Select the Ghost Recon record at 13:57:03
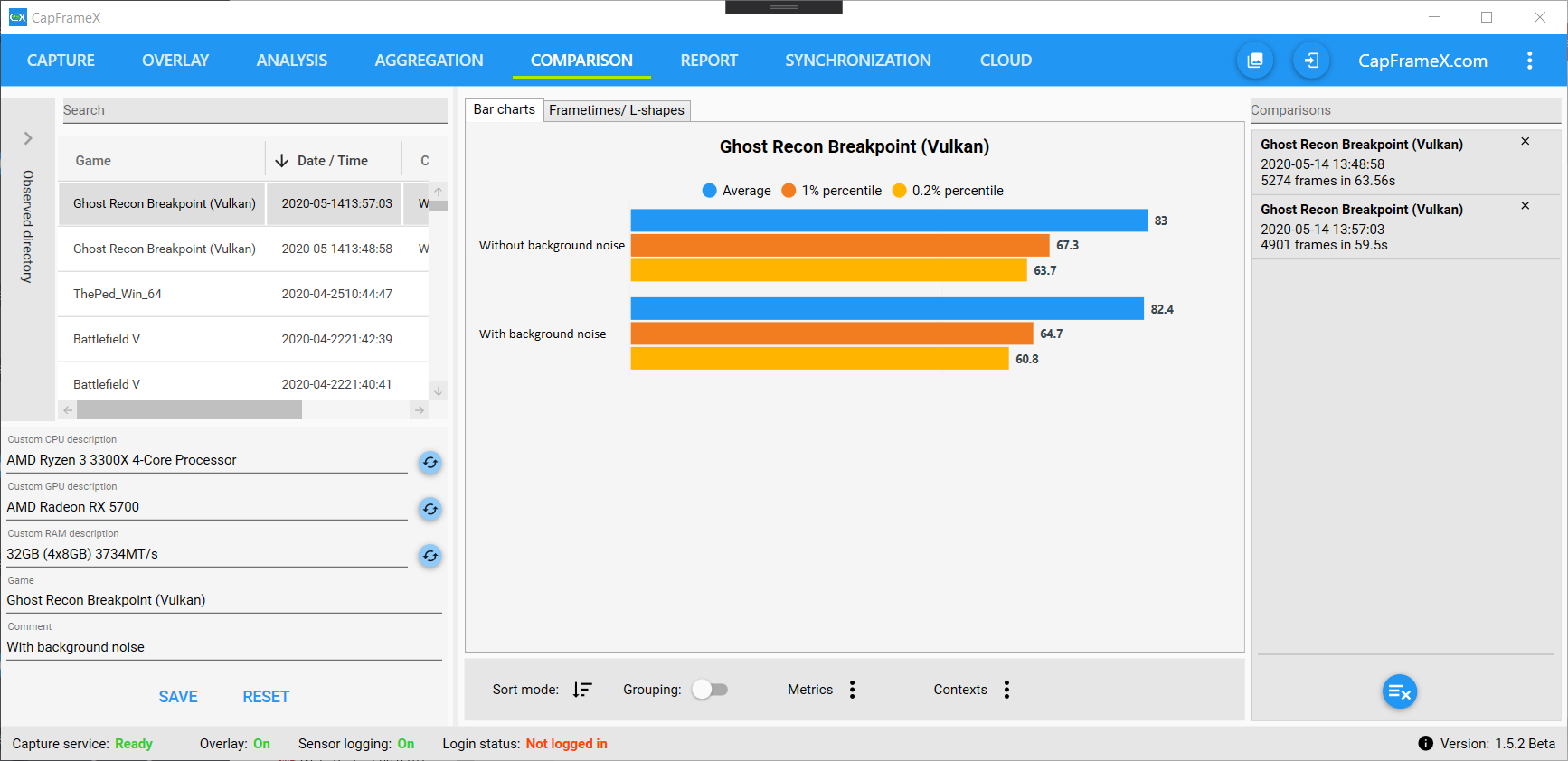Image resolution: width=1568 pixels, height=761 pixels. (x=243, y=203)
